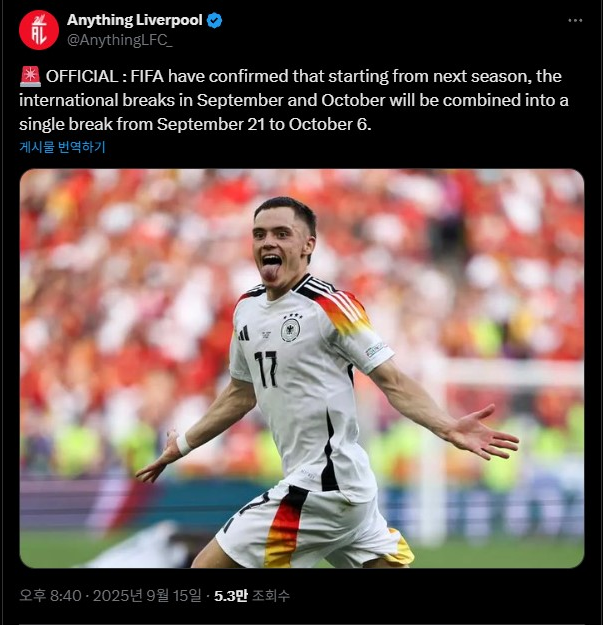This screenshot has width=603, height=625.
Task: Open the three-dot more options menu
Action: click(x=575, y=20)
